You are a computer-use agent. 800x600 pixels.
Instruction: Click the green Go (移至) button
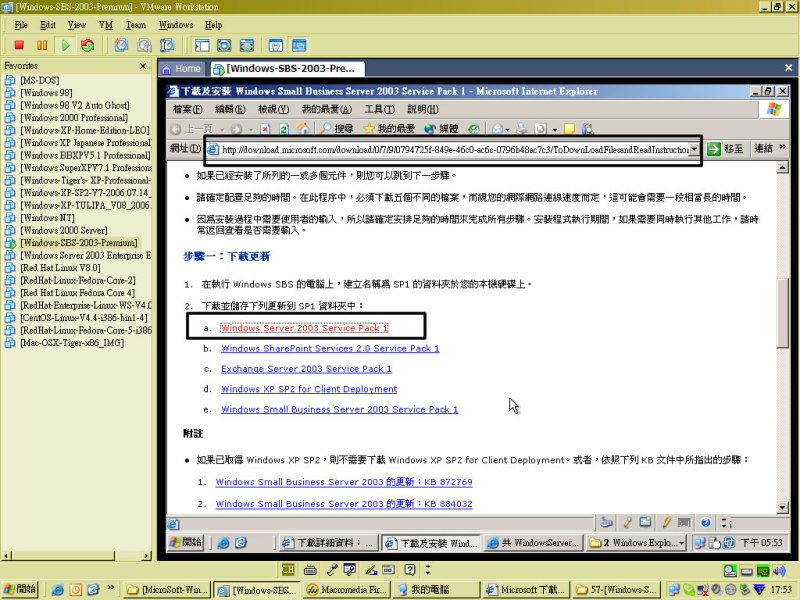[726, 148]
